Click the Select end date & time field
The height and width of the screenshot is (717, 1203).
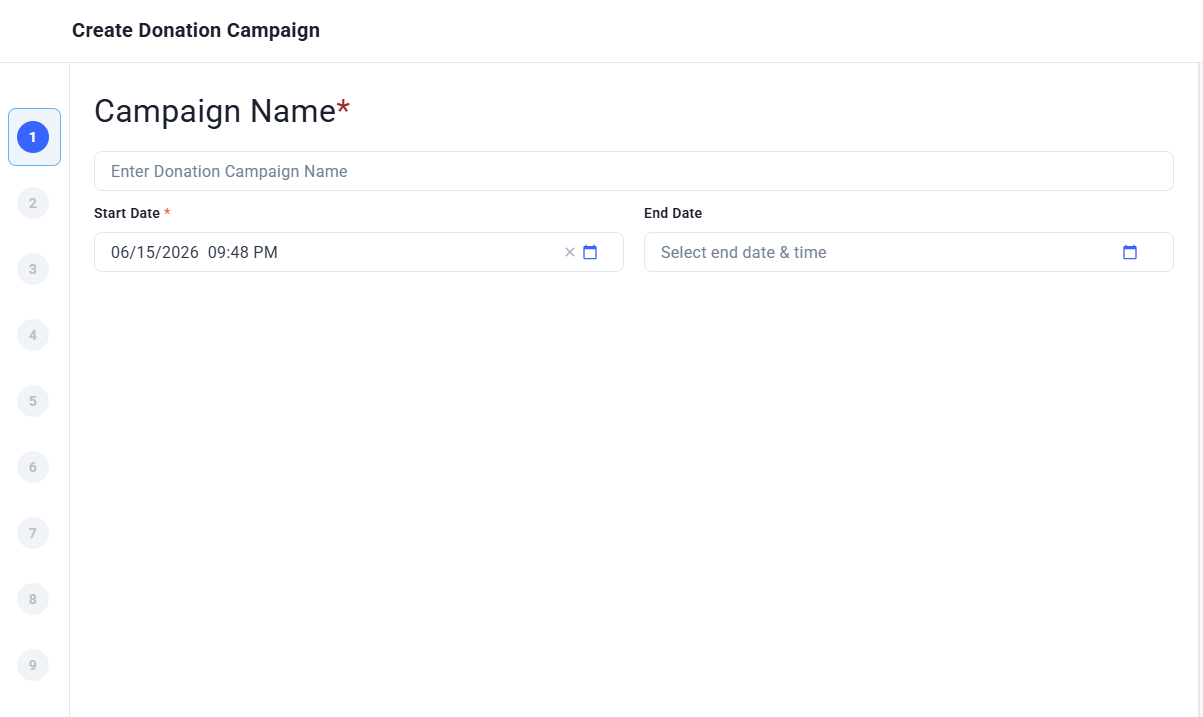909,252
